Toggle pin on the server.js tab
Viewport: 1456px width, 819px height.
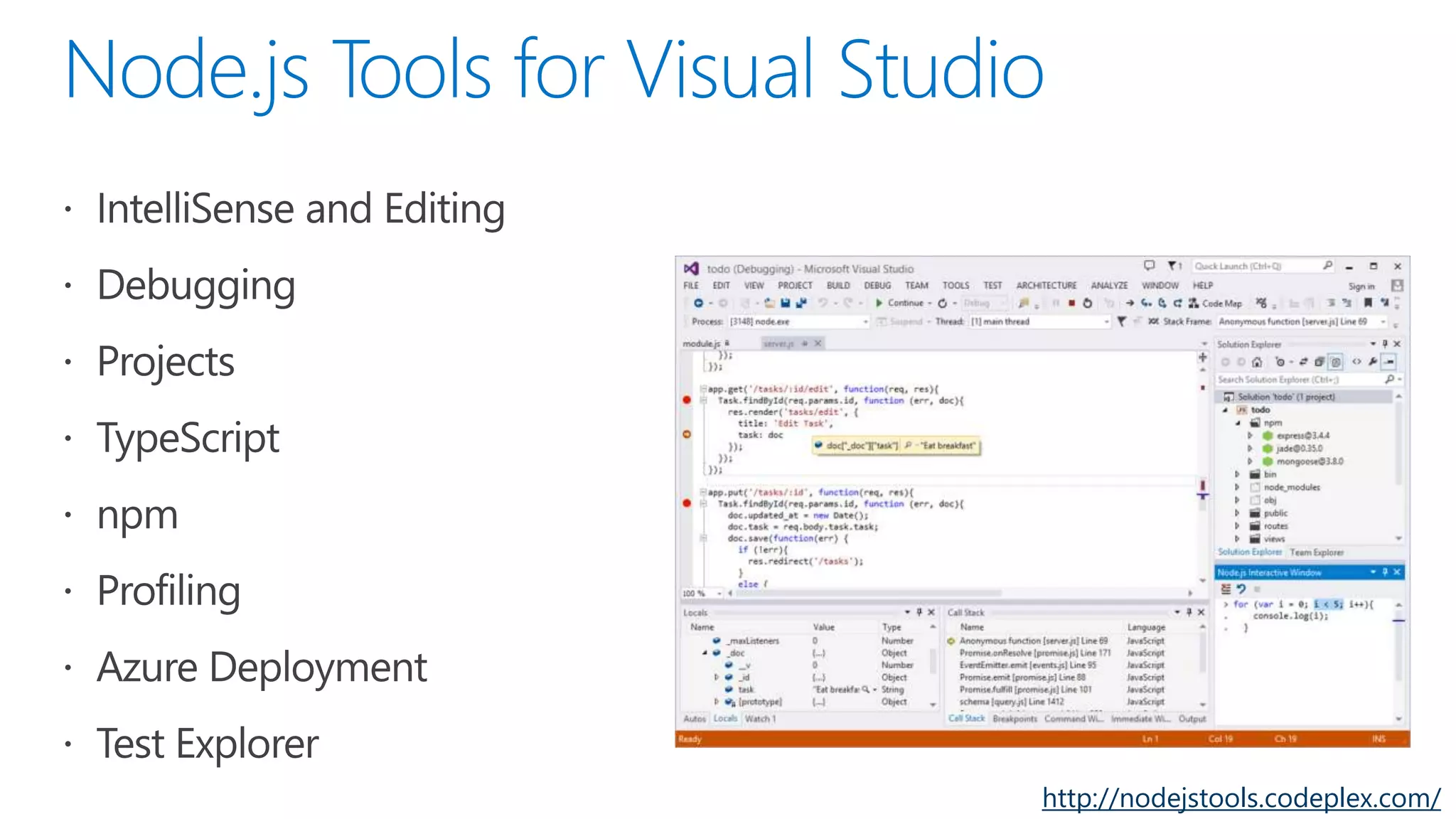tap(805, 343)
